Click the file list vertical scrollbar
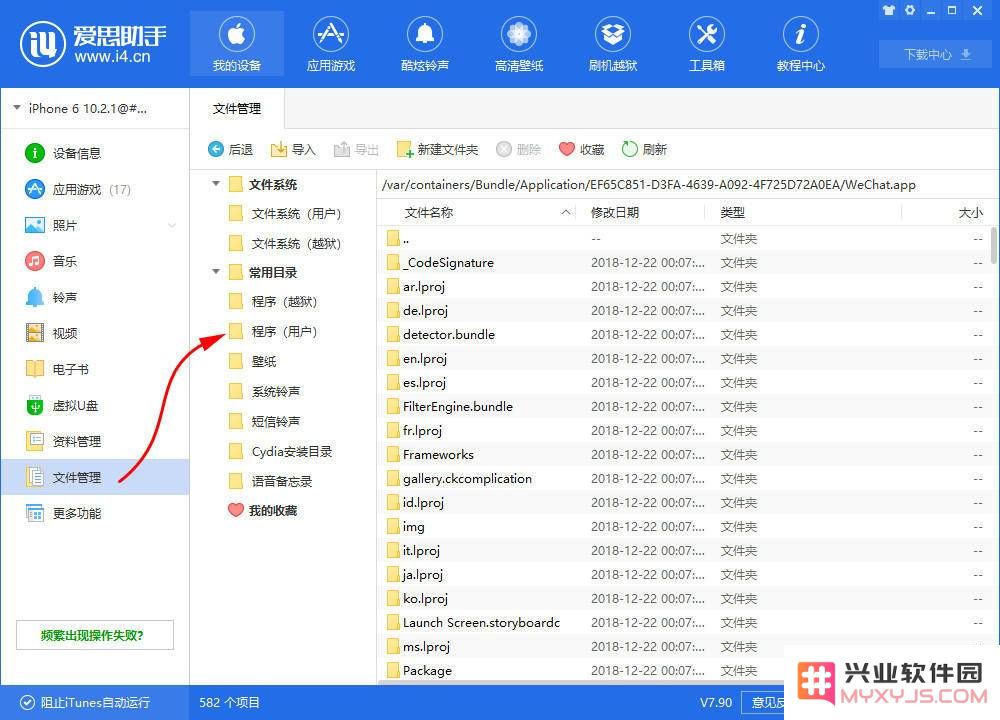 (994, 246)
